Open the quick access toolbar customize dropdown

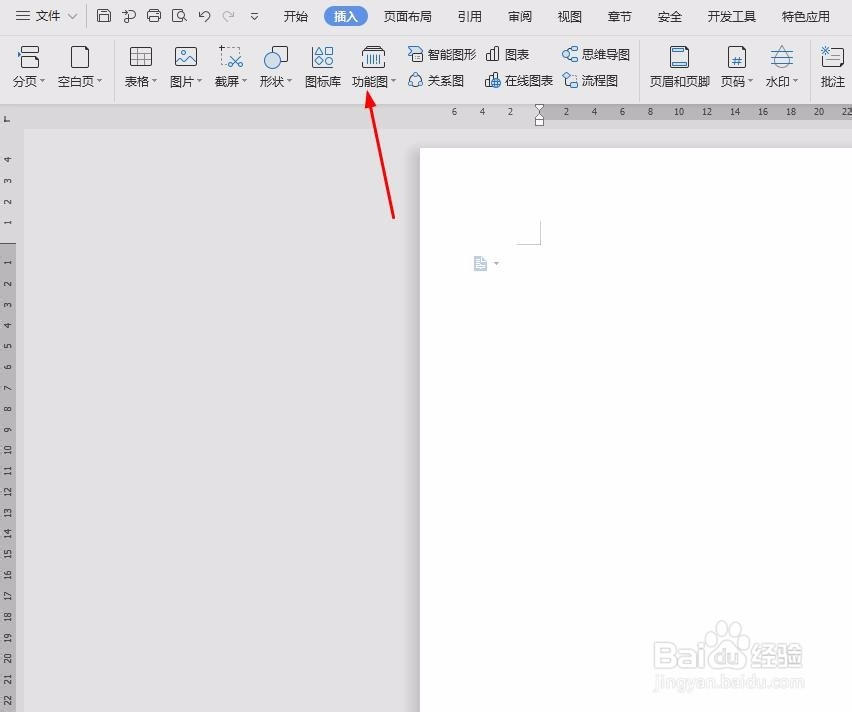click(x=254, y=17)
